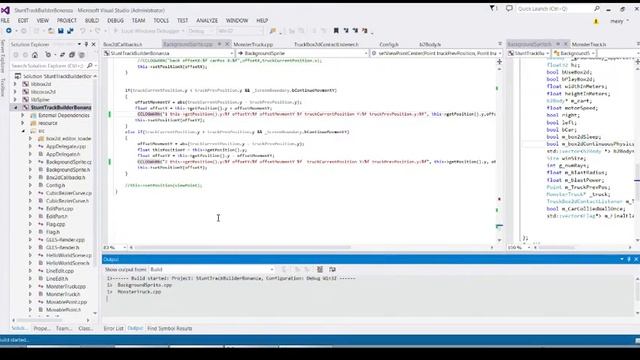
Task: Toggle Word Wrap icon in Output toolbar
Action: click(332, 269)
